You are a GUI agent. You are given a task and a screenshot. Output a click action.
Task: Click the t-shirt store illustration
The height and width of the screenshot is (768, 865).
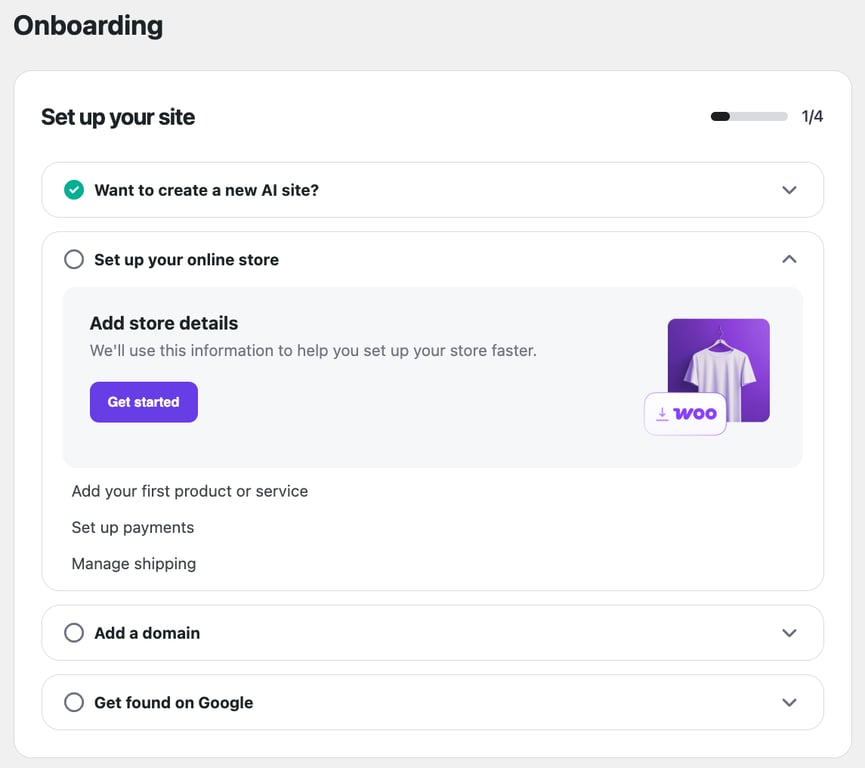(718, 365)
